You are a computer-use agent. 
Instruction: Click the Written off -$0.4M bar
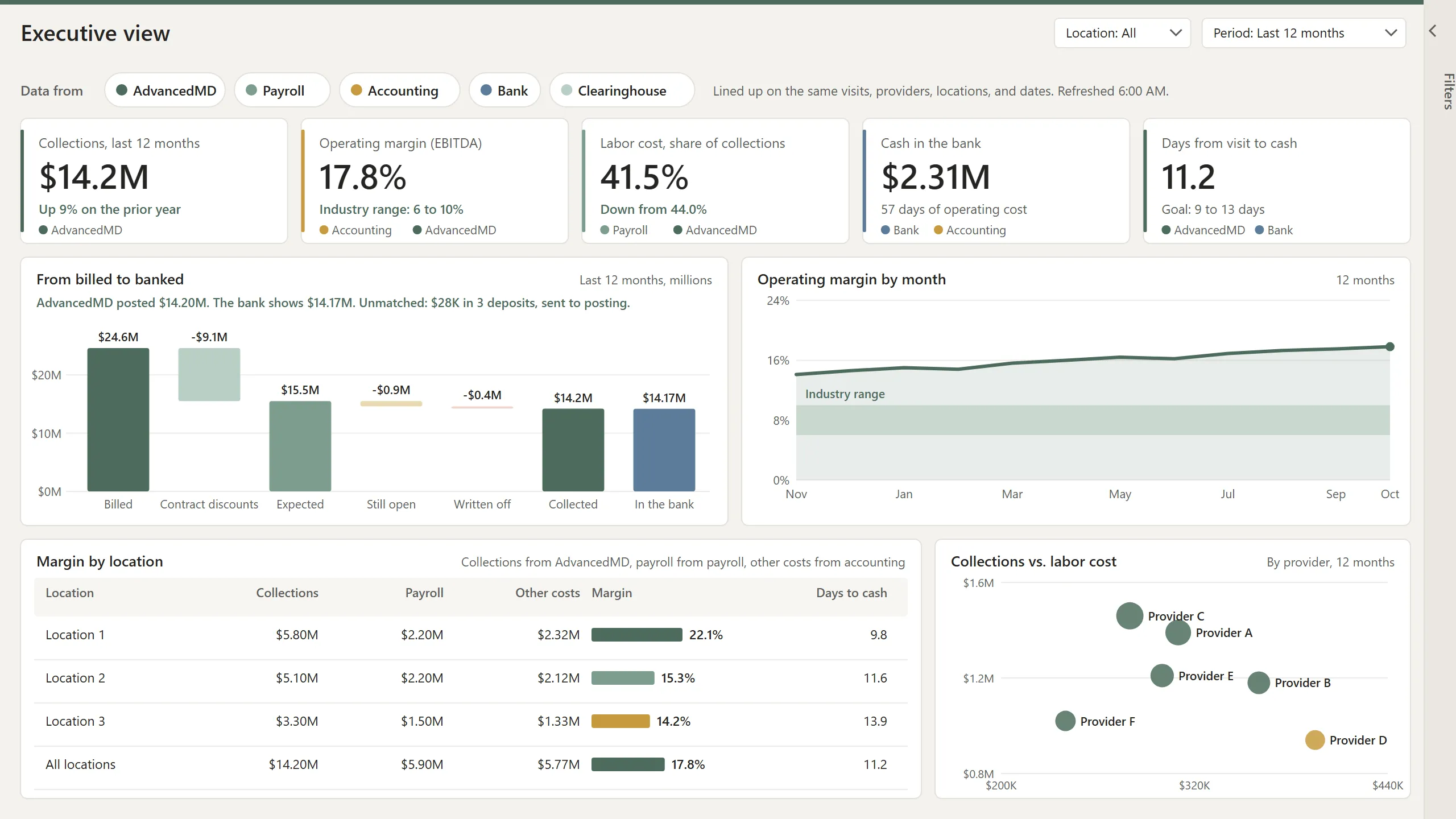(482, 407)
